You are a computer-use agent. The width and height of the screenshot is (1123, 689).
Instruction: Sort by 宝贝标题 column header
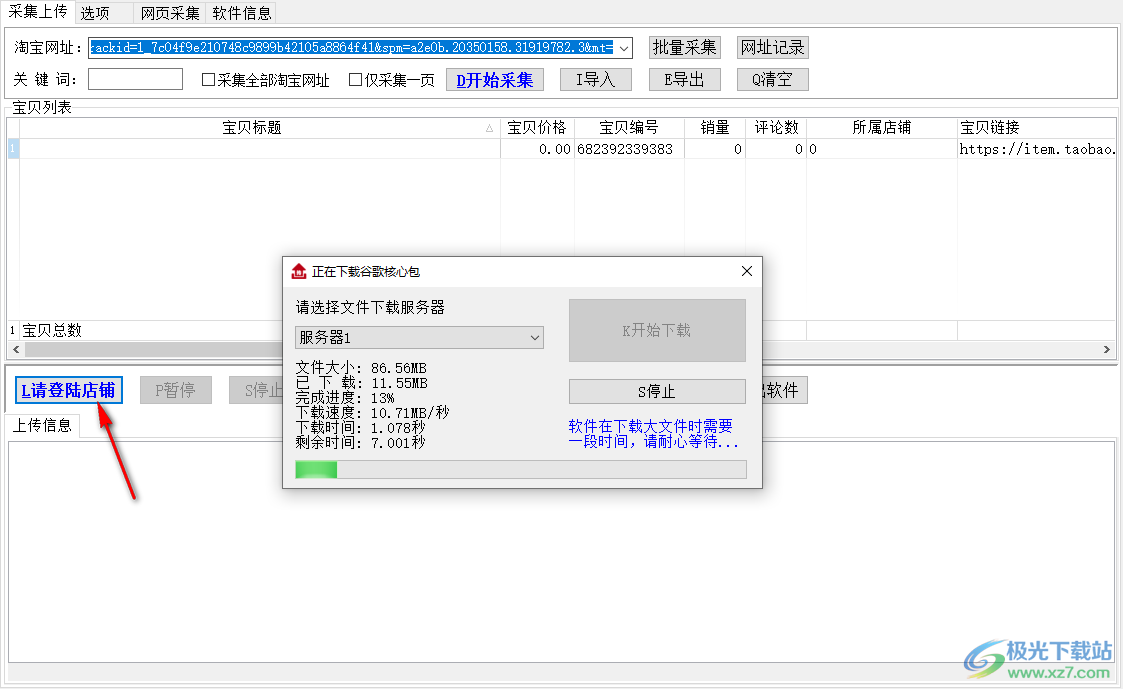259,127
